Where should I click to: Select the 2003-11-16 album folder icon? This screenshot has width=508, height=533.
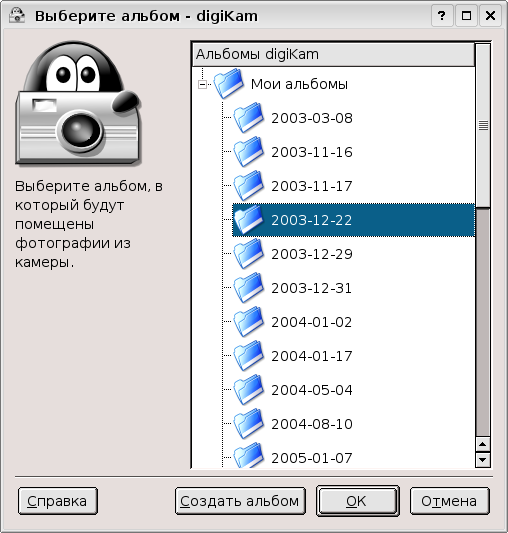point(249,152)
